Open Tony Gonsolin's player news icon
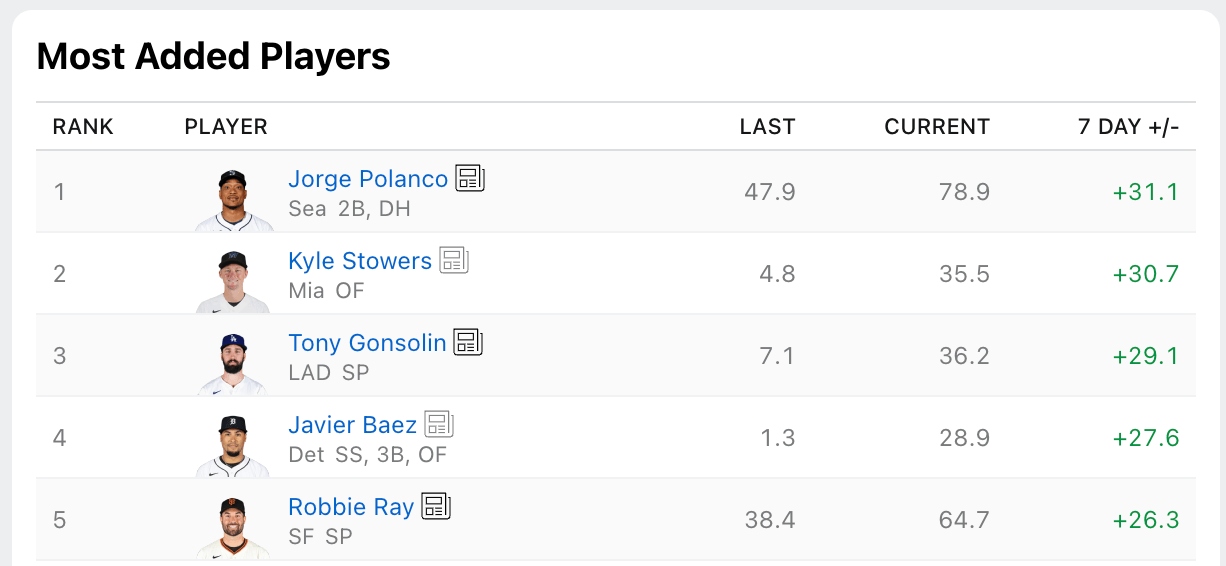Screen dimensions: 1226x566 468,343
